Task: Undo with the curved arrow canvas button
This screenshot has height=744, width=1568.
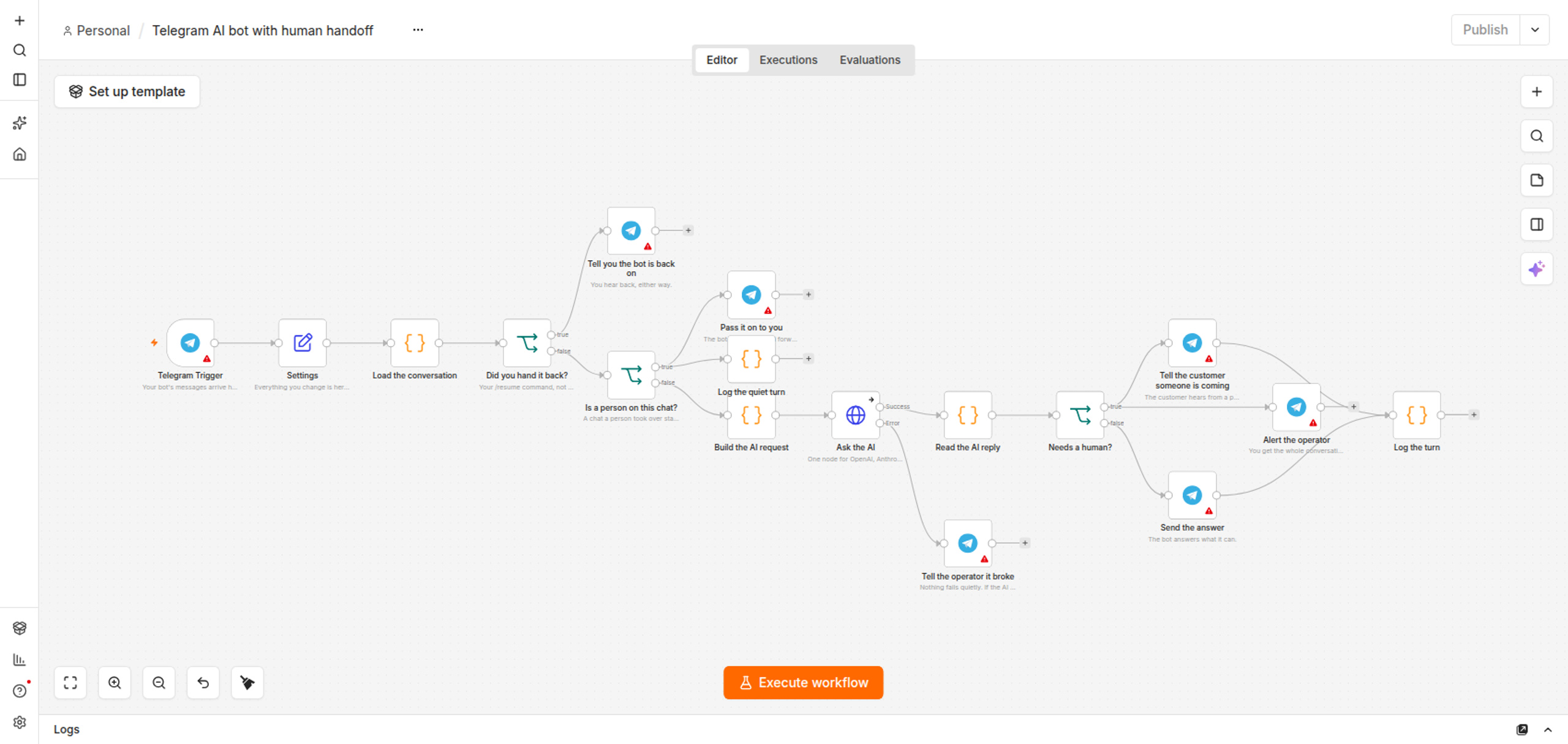Action: click(203, 682)
